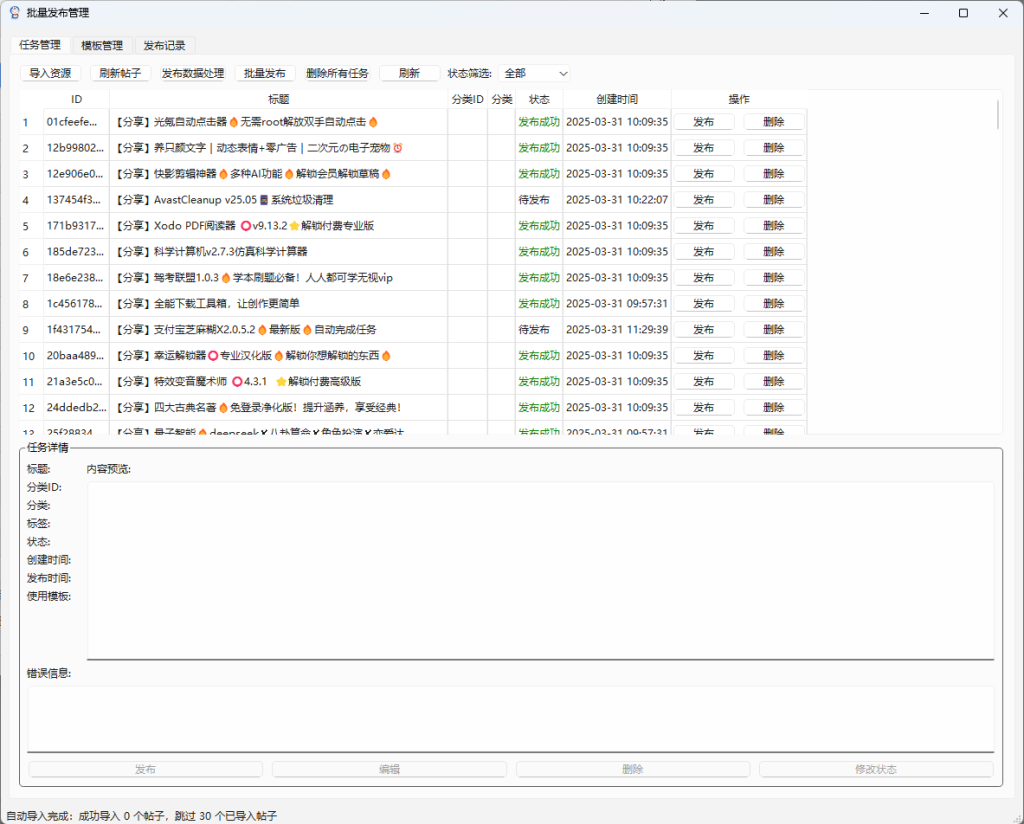Select row 8 全能下载工具箱 title cell
1024x824 pixels.
278,304
